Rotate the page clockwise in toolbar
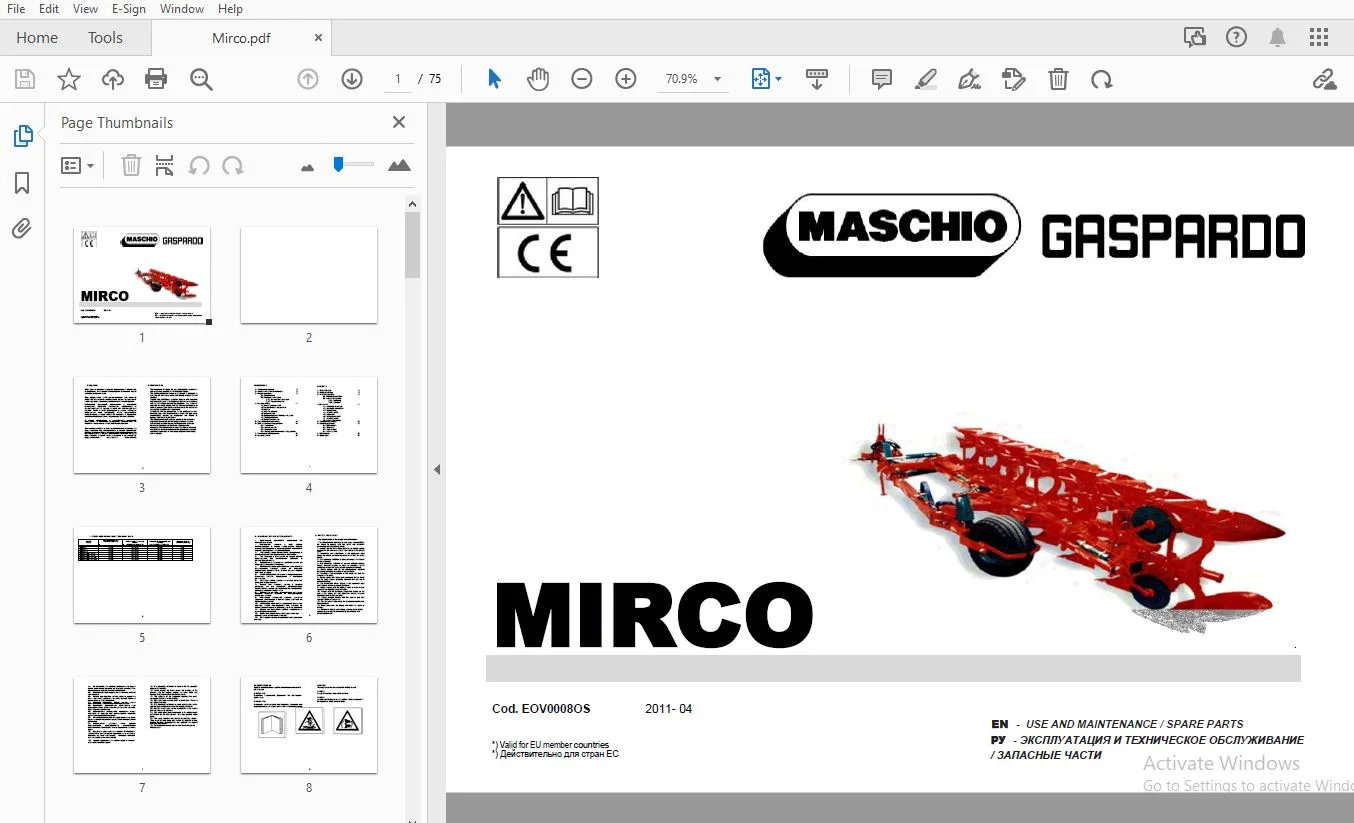Viewport: 1354px width, 823px height. (x=1102, y=79)
